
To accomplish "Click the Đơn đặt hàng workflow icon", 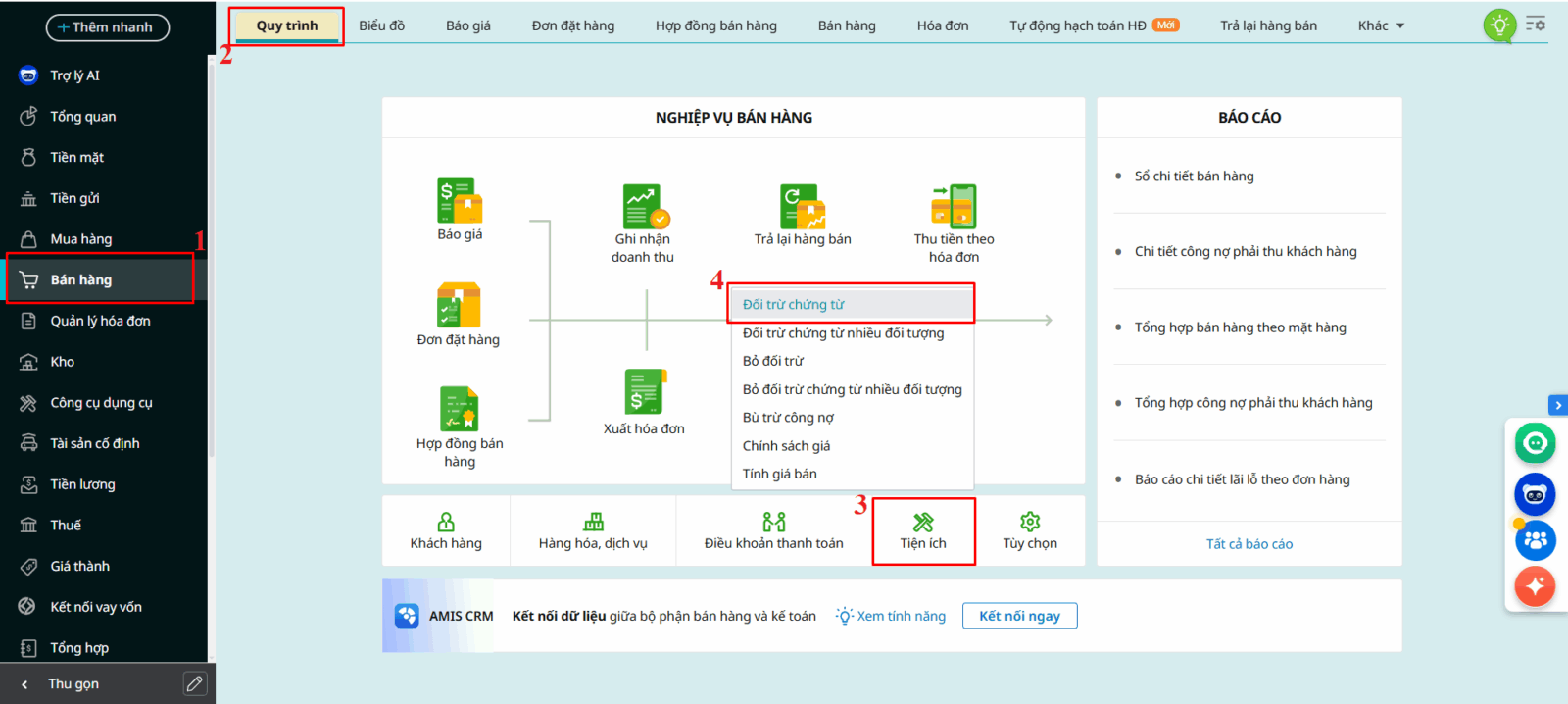I will (x=459, y=306).
